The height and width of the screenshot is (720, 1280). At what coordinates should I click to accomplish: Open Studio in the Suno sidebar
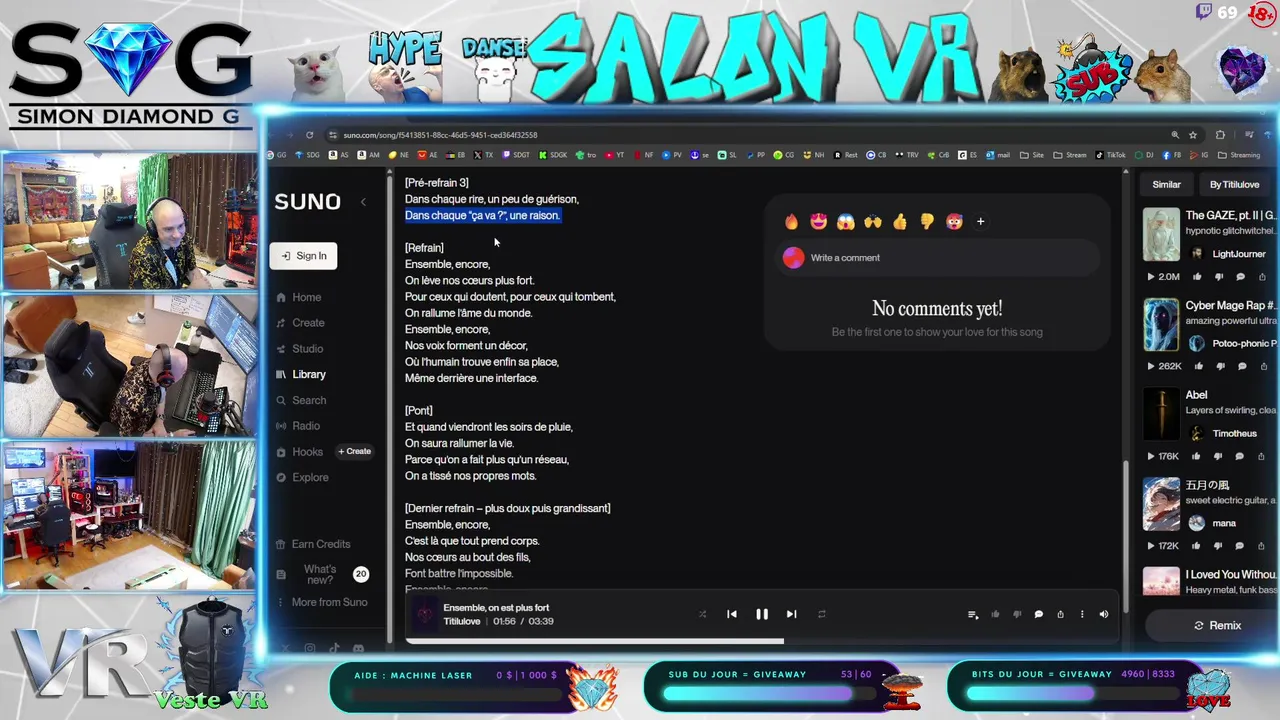pos(299,349)
